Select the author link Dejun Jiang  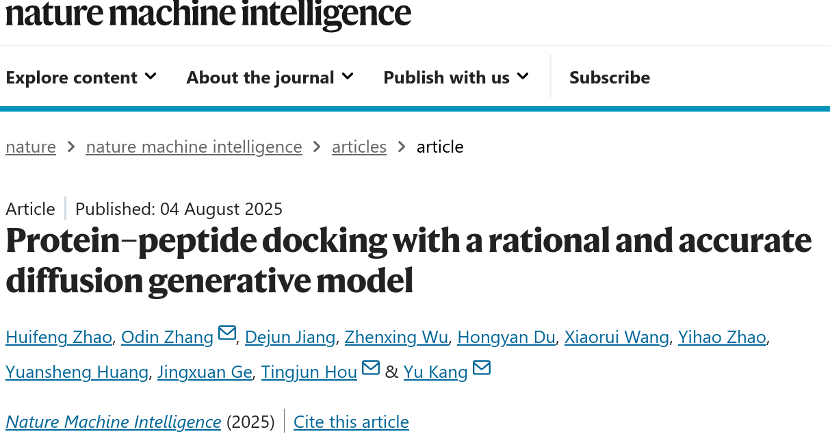point(290,337)
